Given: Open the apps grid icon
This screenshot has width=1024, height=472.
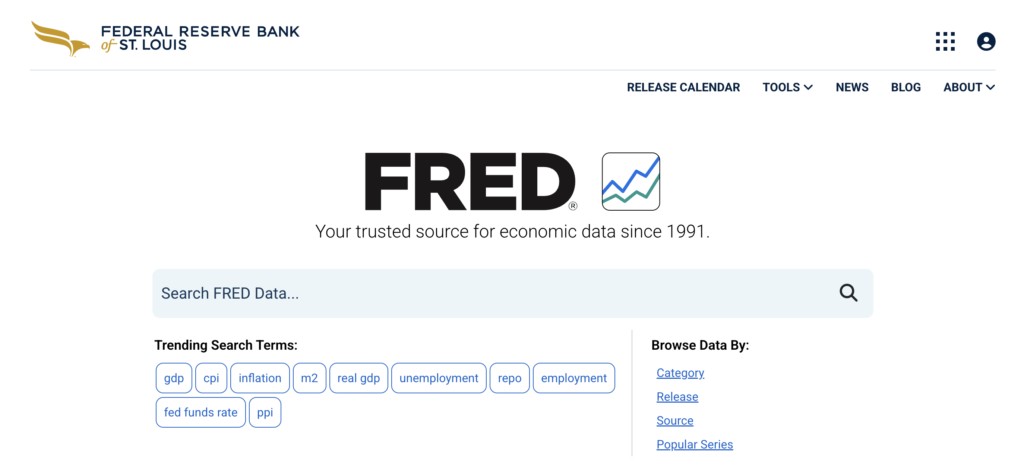Looking at the screenshot, I should pyautogui.click(x=945, y=41).
